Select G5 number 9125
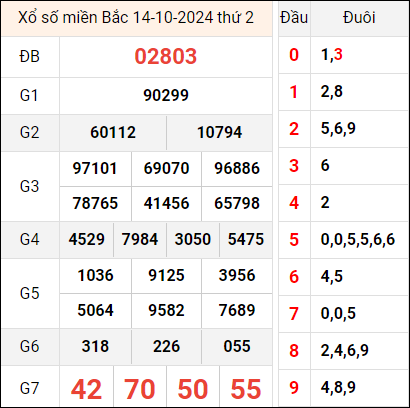This screenshot has width=410, height=408. tap(166, 275)
